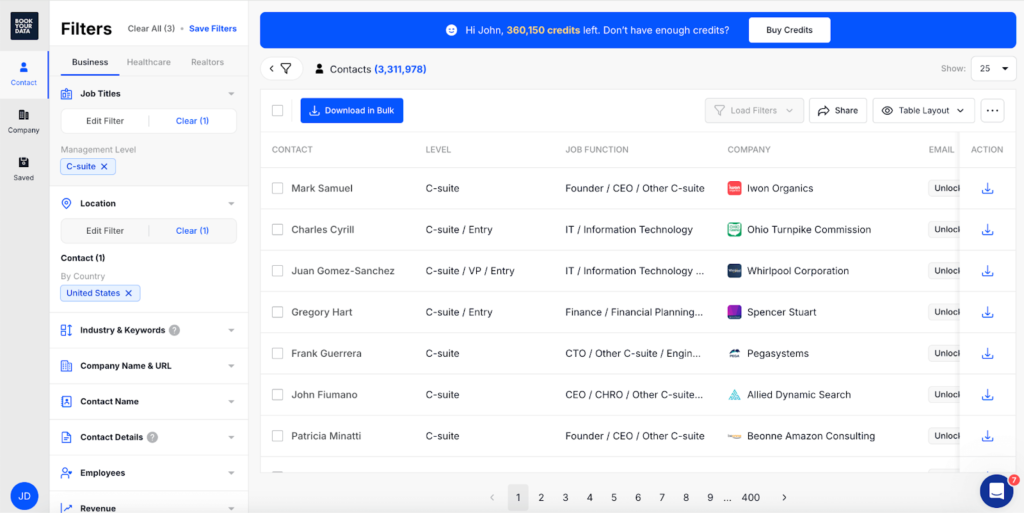Click the Whirlpool Corporation logo

click(734, 271)
